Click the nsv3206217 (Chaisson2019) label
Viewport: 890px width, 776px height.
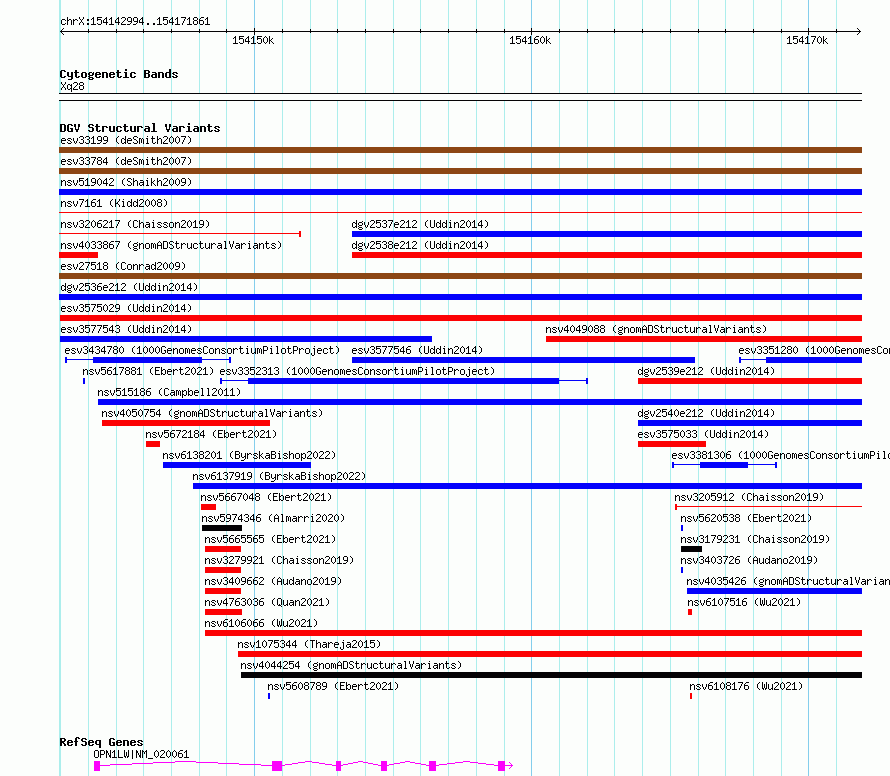(135, 224)
